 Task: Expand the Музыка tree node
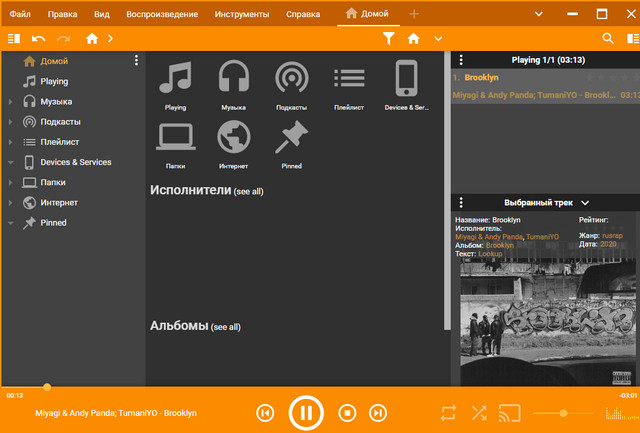(x=10, y=102)
